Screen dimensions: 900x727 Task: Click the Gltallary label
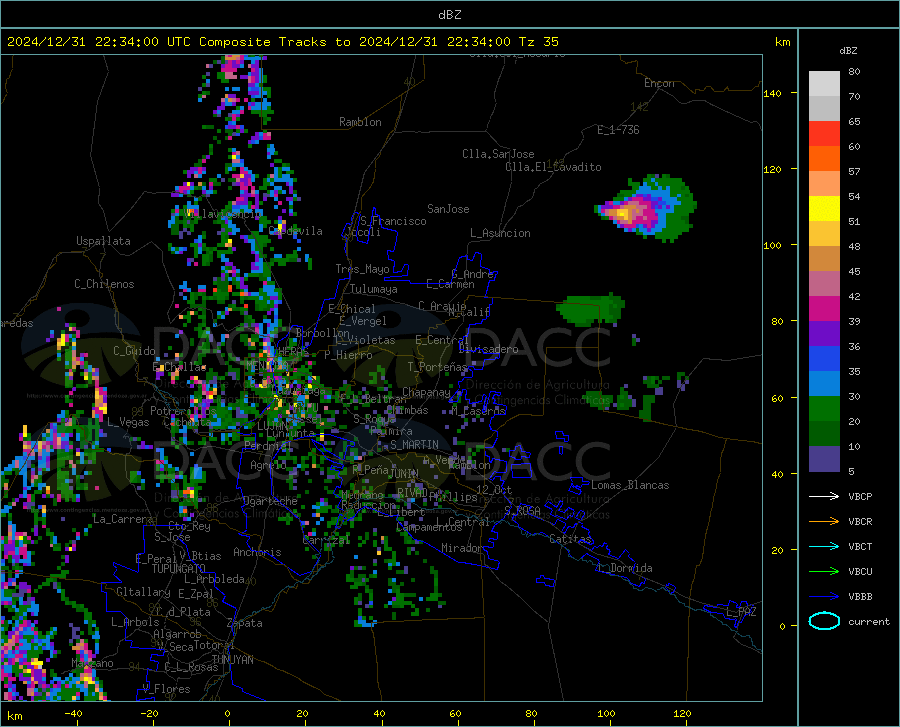tap(143, 592)
